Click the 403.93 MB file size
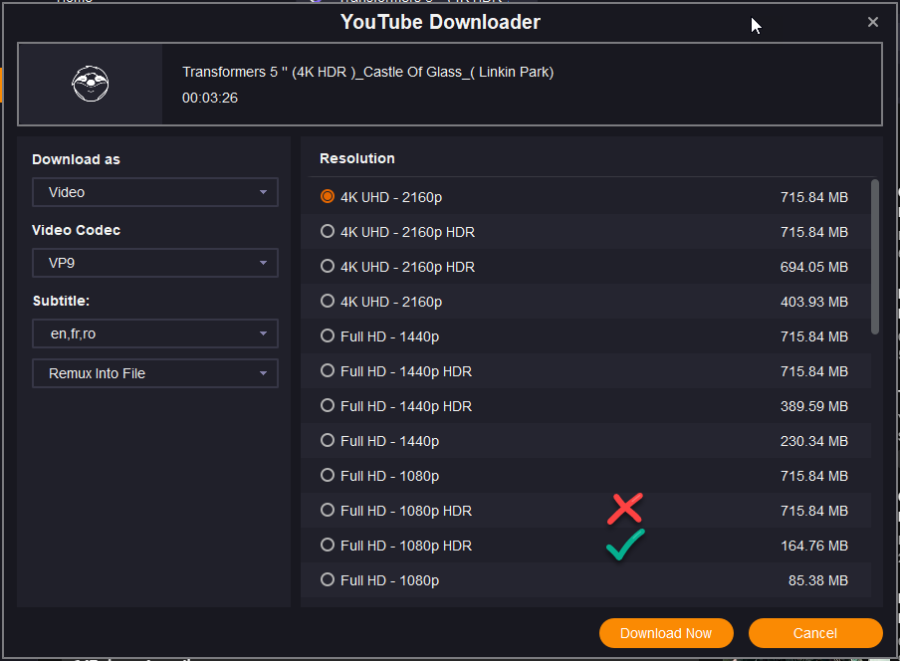Screen dimensions: 900x661 [814, 302]
